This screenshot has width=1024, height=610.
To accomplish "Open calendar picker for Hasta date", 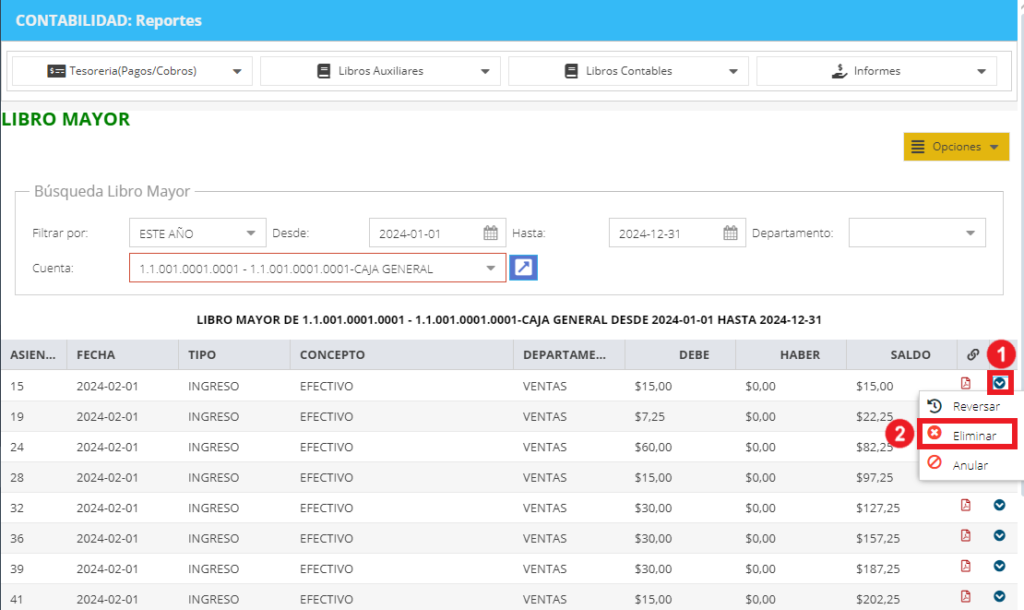I will pos(730,233).
